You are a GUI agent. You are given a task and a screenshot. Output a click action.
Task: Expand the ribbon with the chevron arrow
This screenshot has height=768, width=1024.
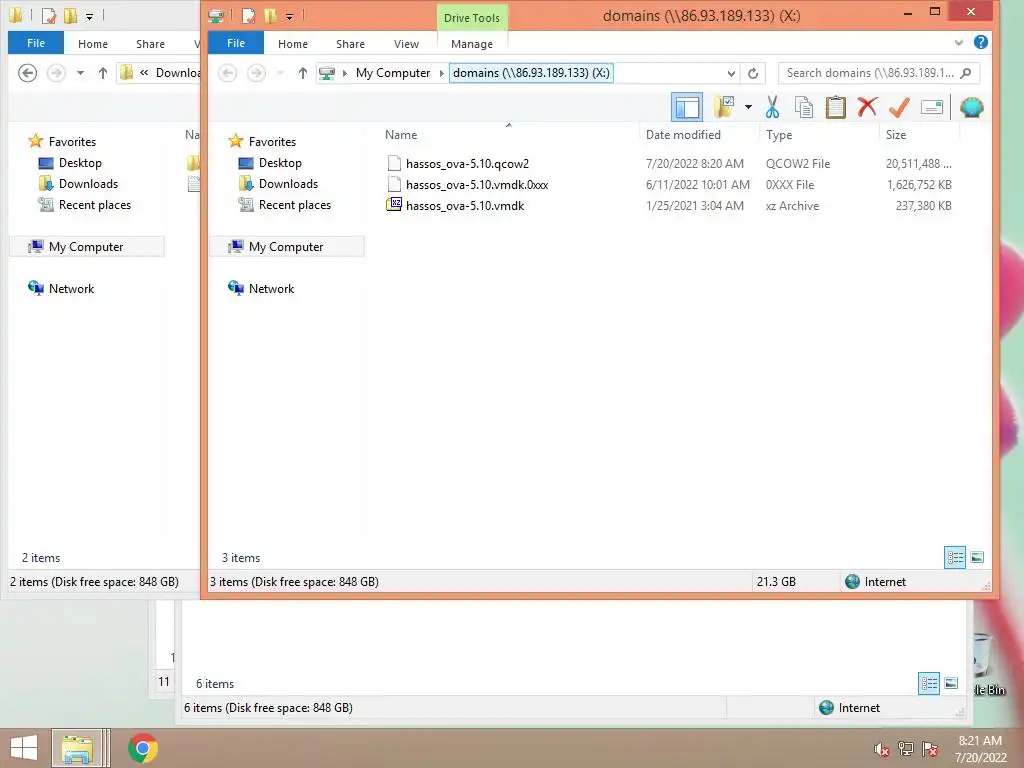click(x=959, y=42)
